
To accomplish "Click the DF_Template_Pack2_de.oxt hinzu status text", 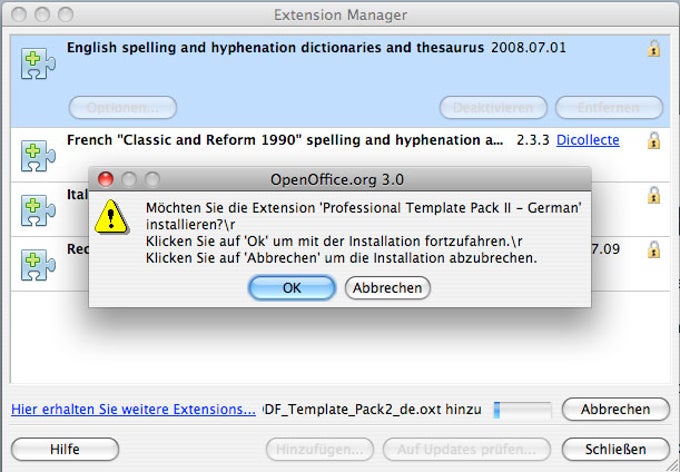I will 373,409.
